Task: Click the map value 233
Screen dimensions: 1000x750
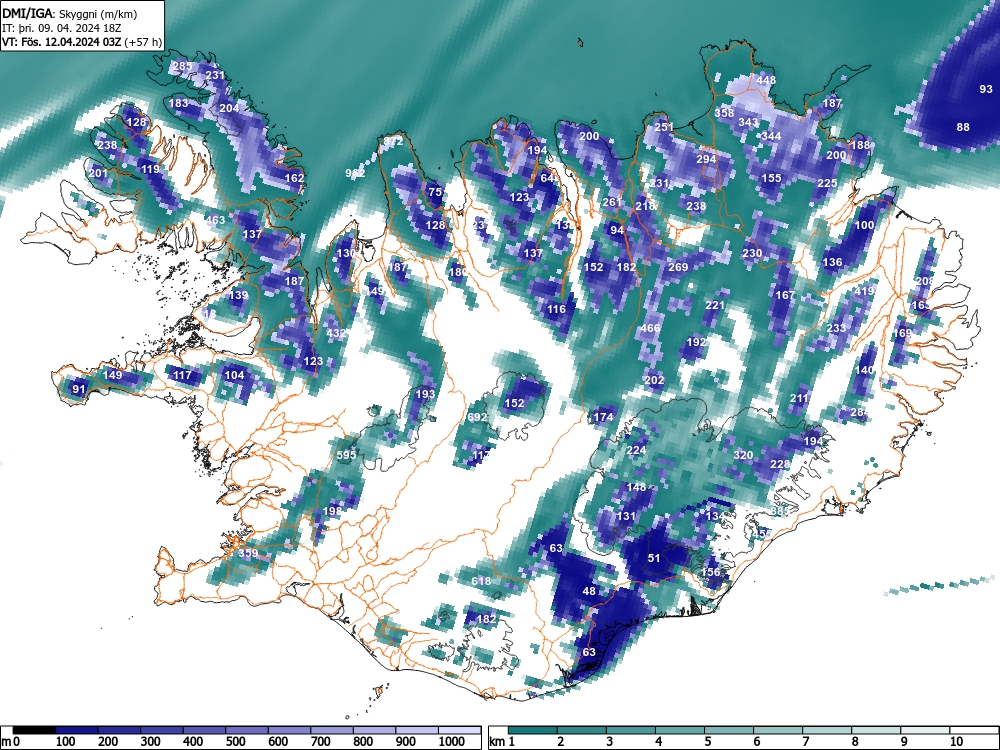Action: click(x=836, y=328)
